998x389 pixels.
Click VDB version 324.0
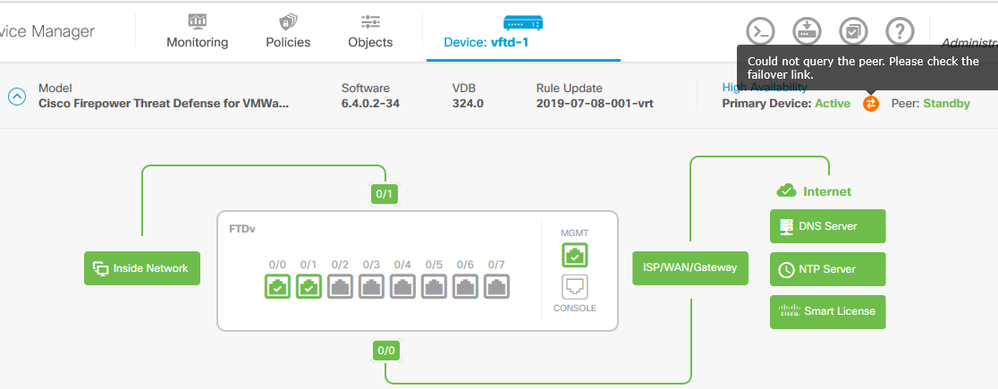click(x=468, y=103)
